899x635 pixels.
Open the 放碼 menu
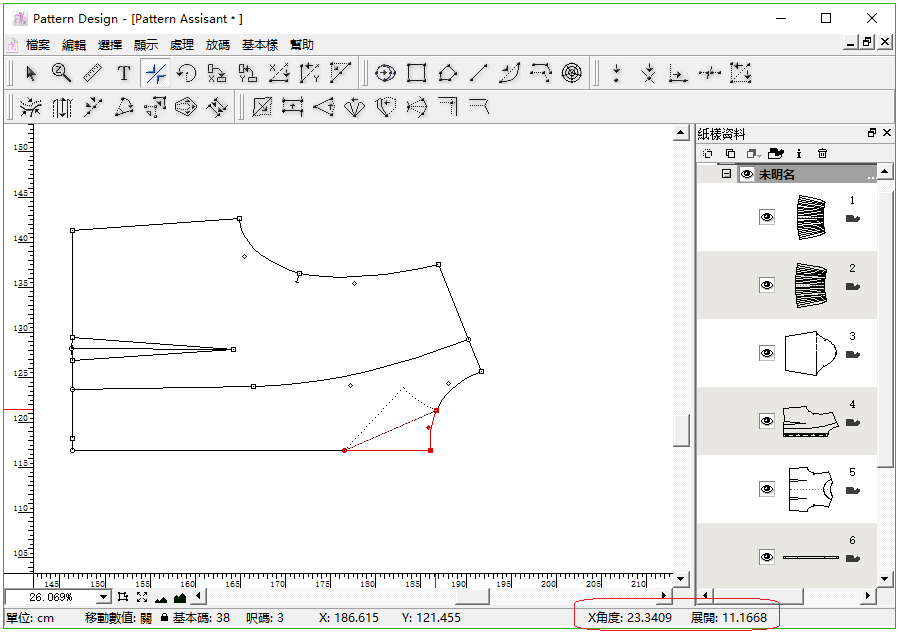click(217, 45)
